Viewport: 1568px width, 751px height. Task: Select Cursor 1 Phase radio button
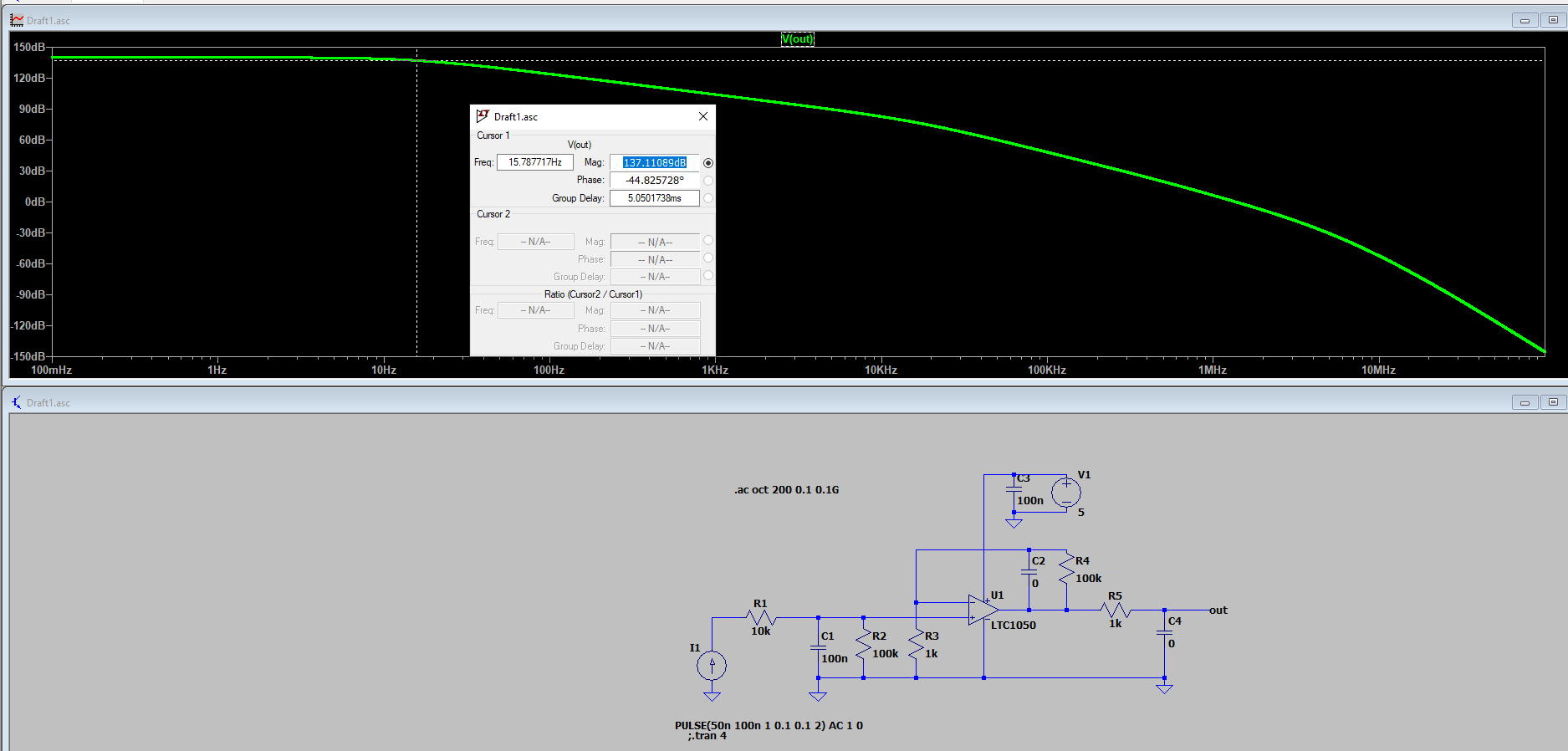(x=708, y=181)
